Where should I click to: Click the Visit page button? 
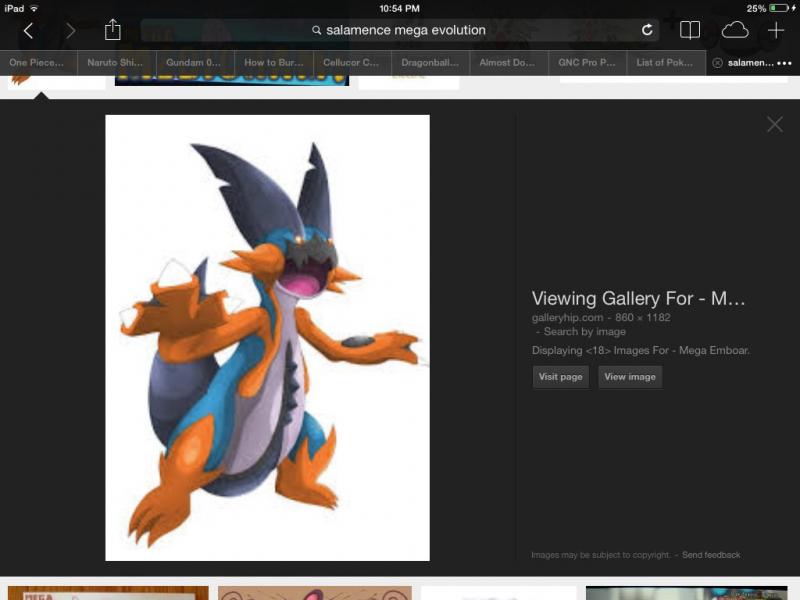561,377
